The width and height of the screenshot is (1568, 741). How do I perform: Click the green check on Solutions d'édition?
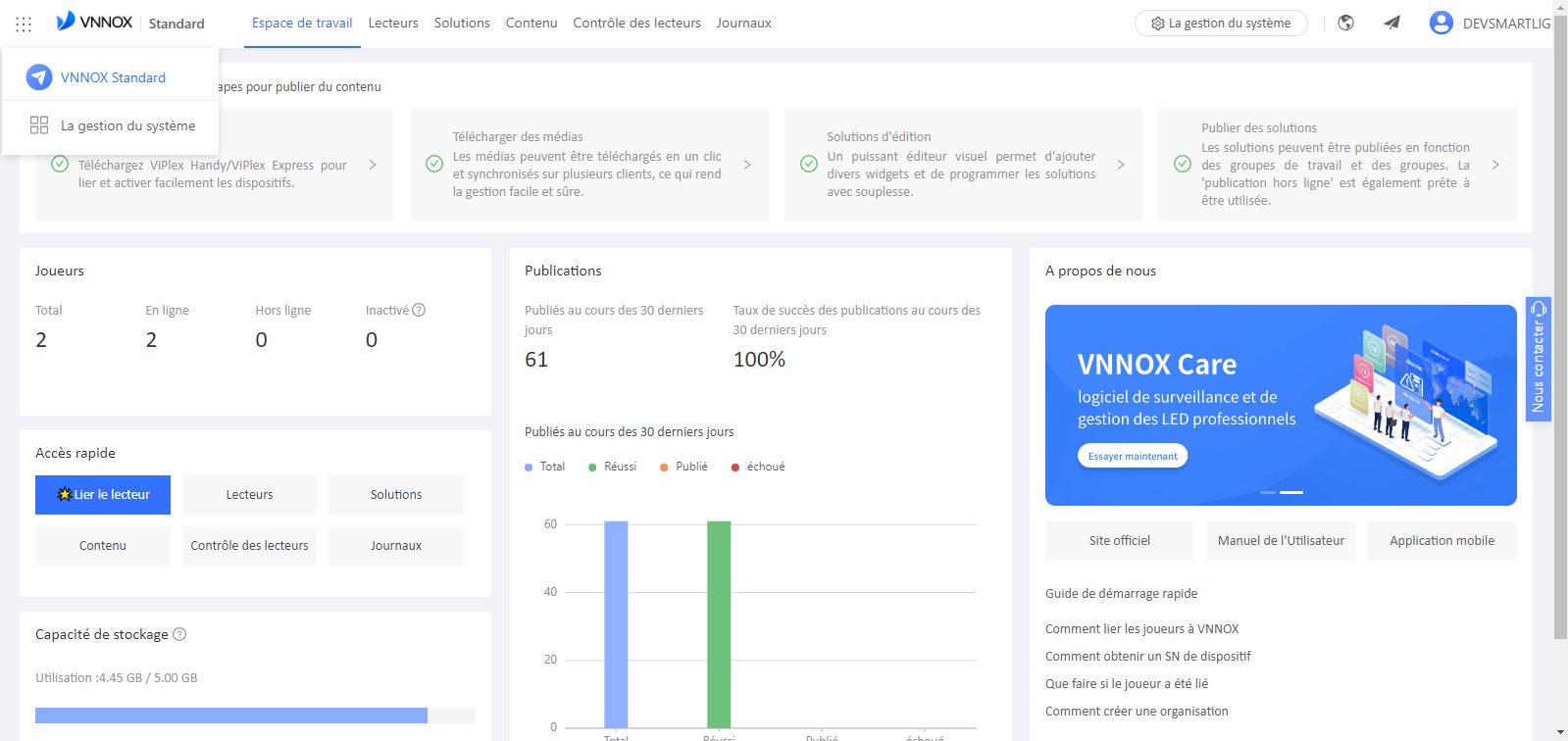click(809, 164)
